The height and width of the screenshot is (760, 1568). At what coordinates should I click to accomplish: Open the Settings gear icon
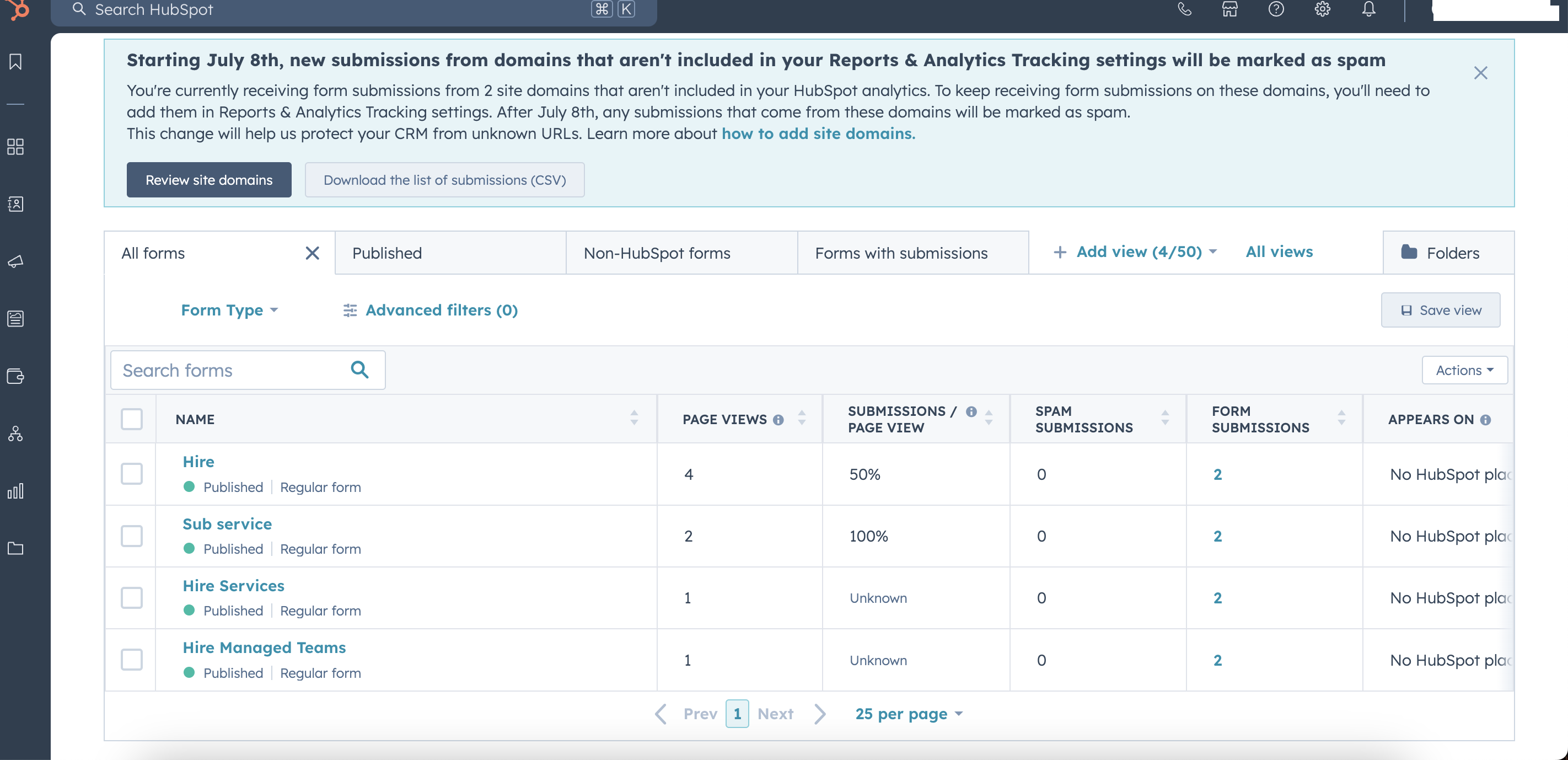point(1322,9)
